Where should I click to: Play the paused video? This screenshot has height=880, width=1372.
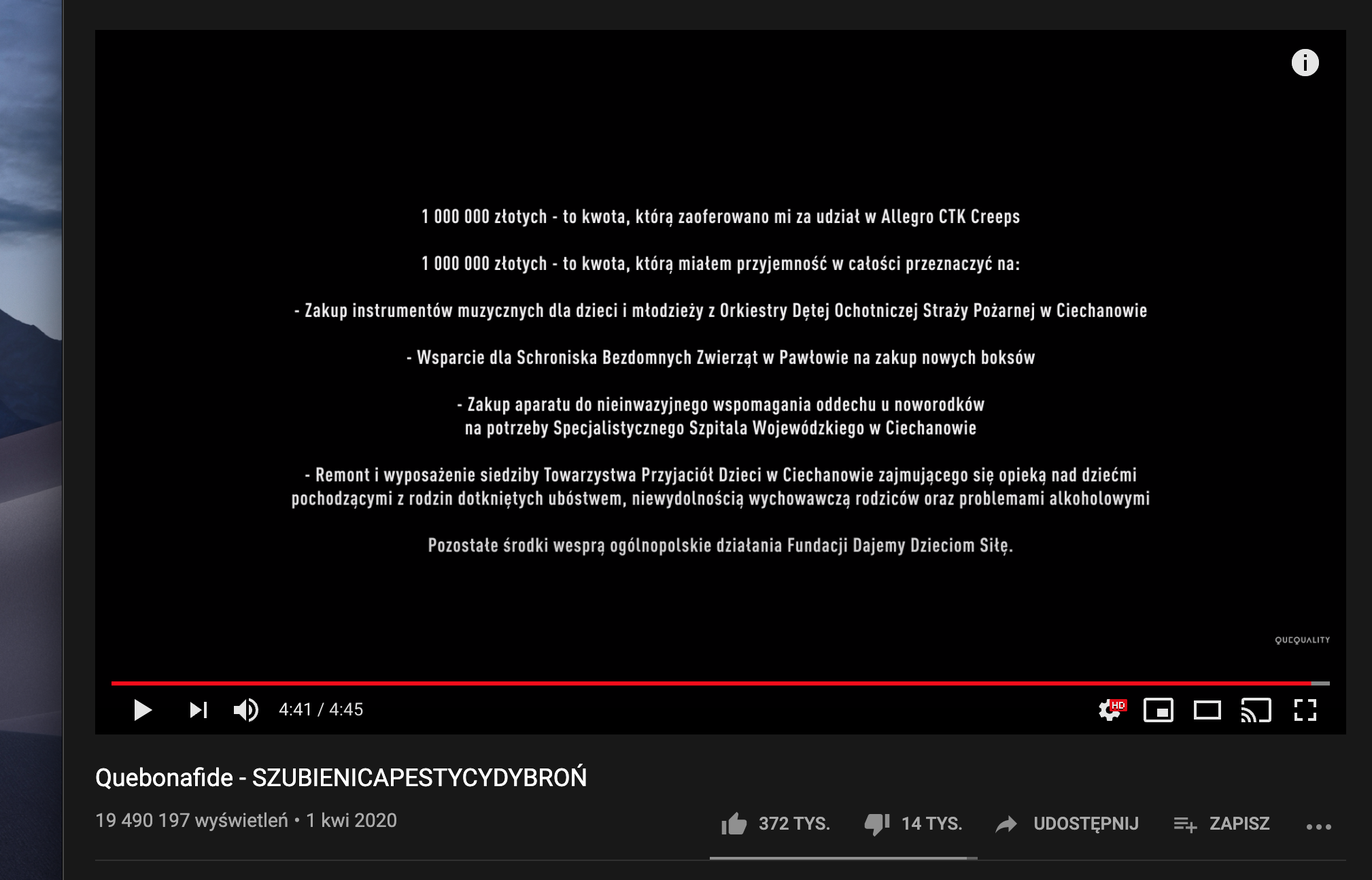[x=142, y=710]
